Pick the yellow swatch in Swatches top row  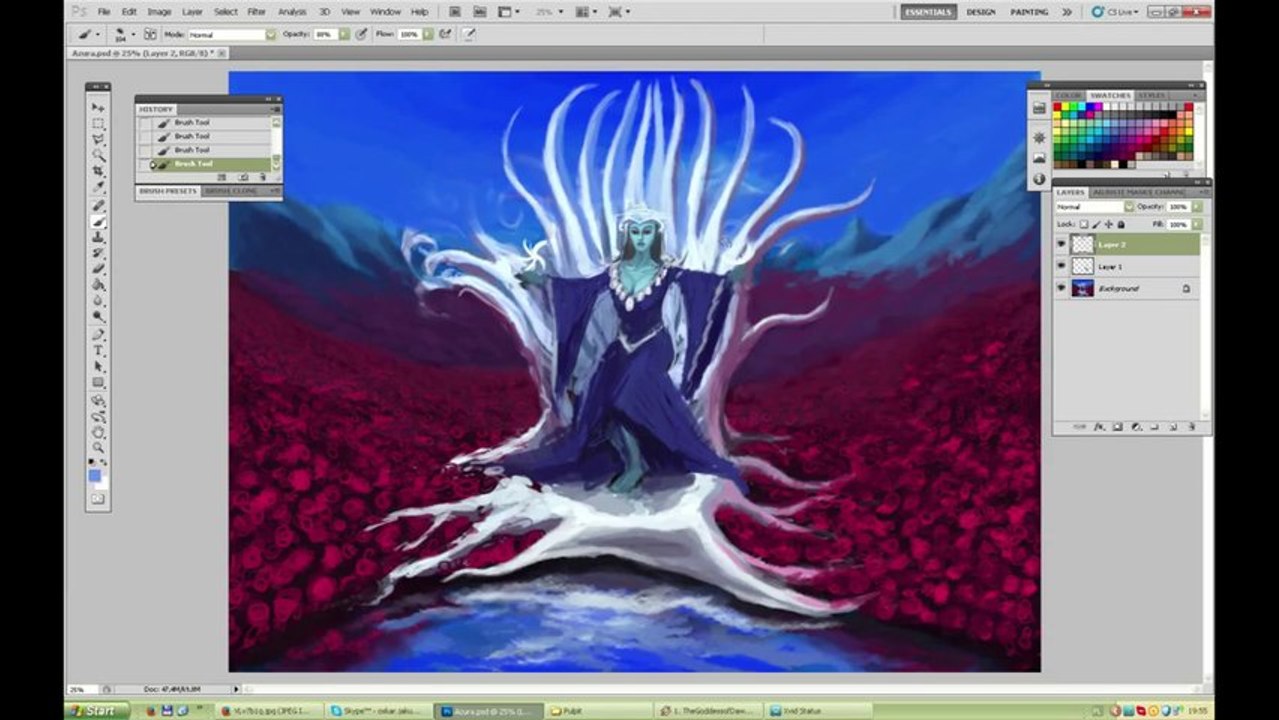point(1065,106)
